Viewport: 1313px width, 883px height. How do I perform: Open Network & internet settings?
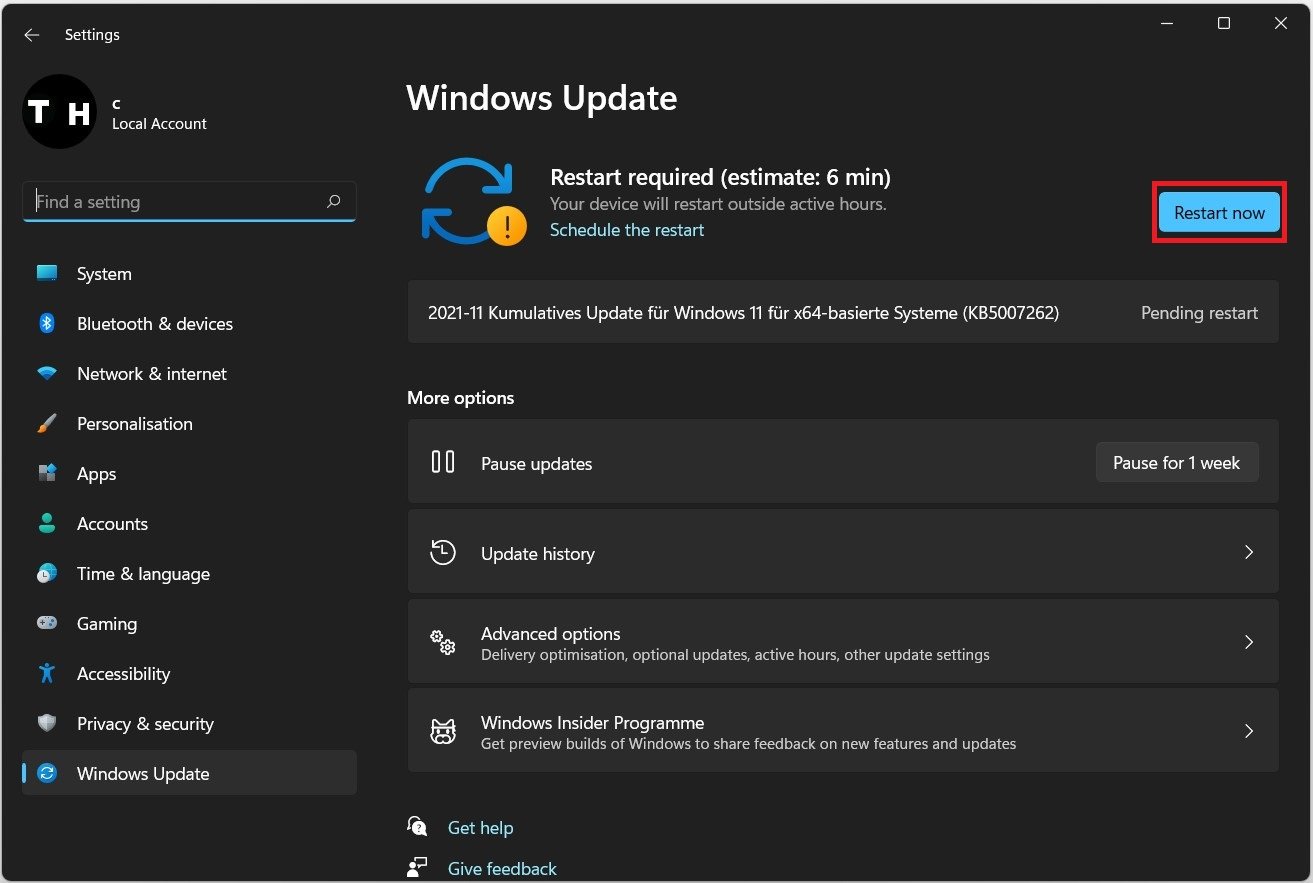click(189, 374)
